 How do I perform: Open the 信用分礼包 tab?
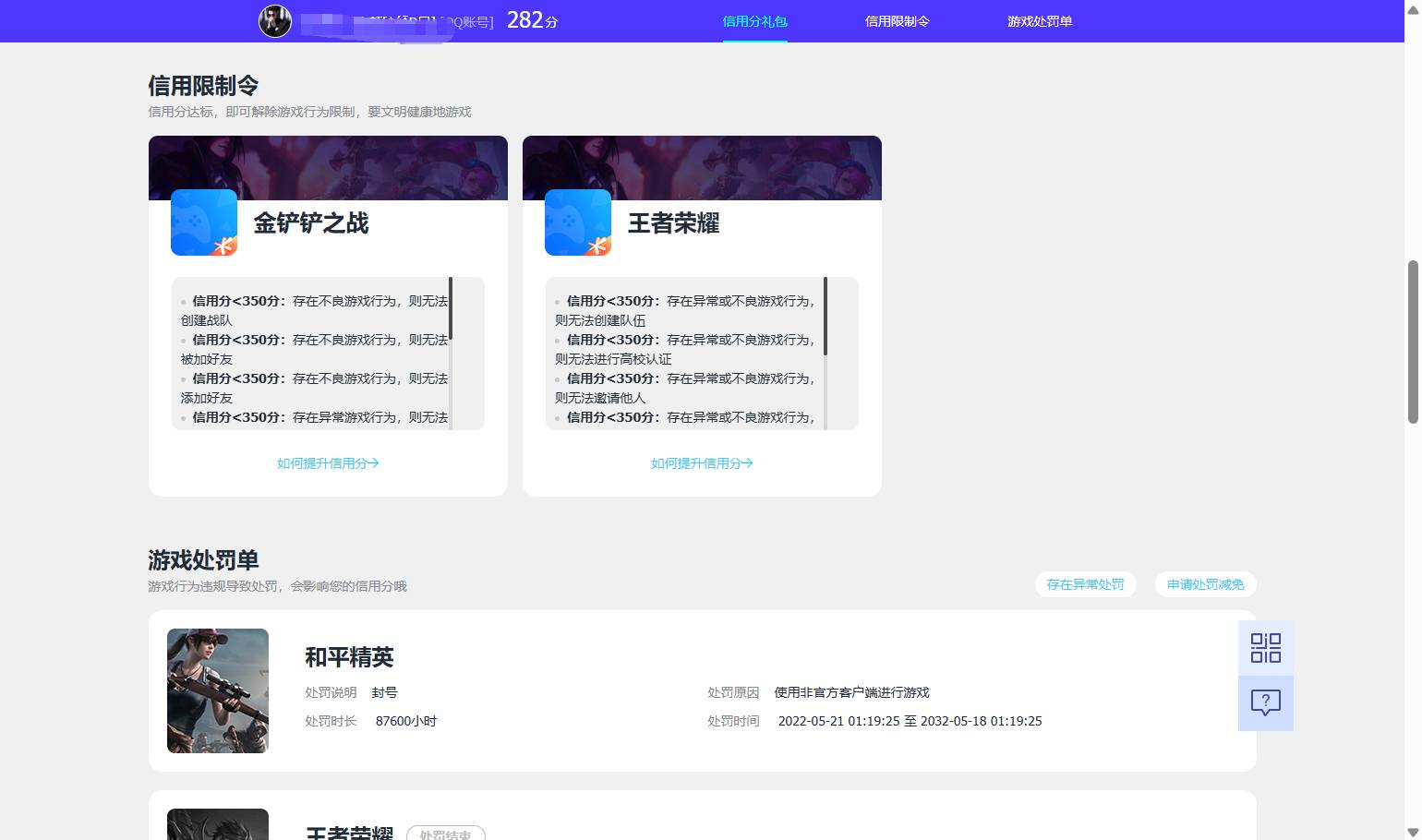(755, 21)
